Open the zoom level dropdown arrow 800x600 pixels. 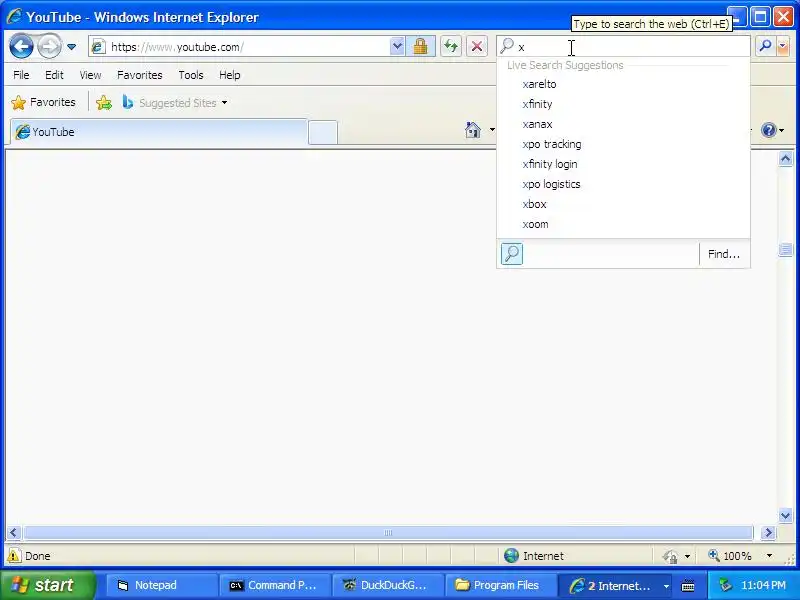(x=769, y=556)
